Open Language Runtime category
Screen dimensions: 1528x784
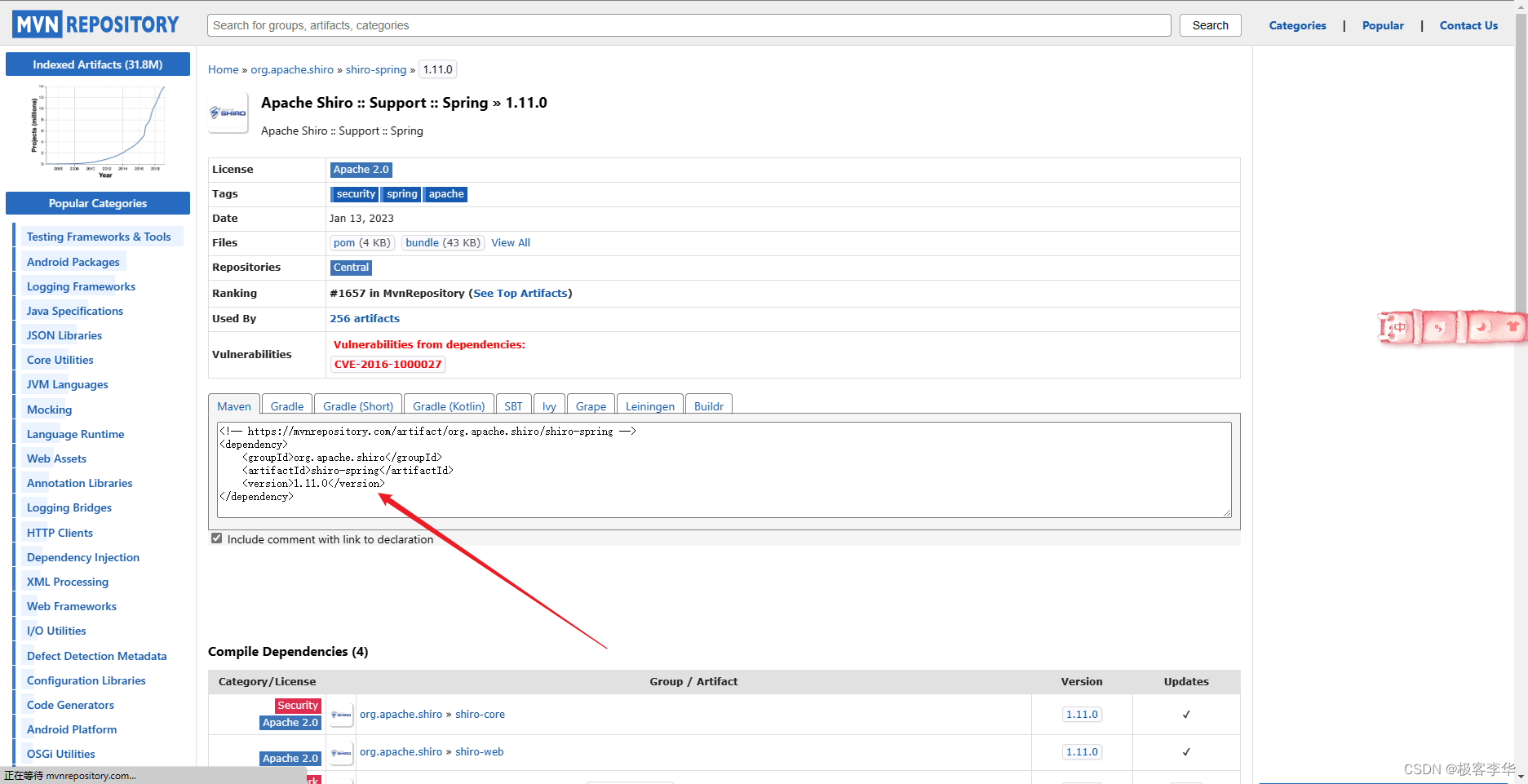tap(76, 434)
